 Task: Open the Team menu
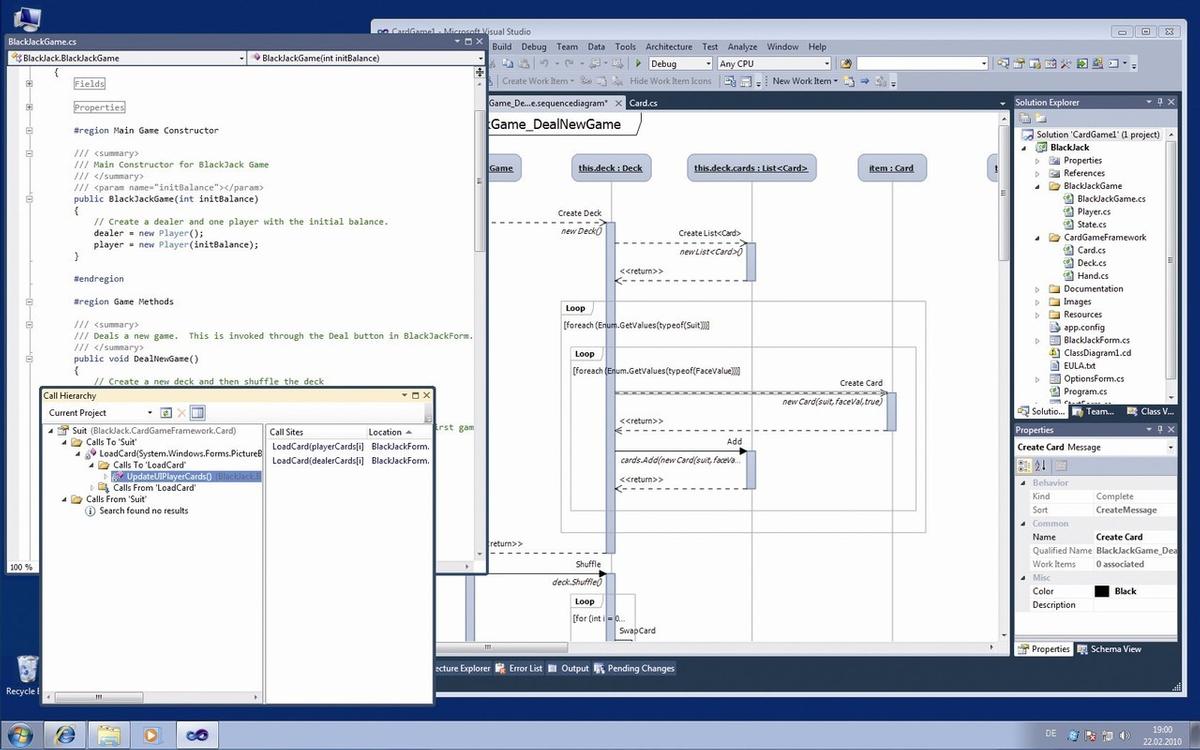(x=567, y=47)
